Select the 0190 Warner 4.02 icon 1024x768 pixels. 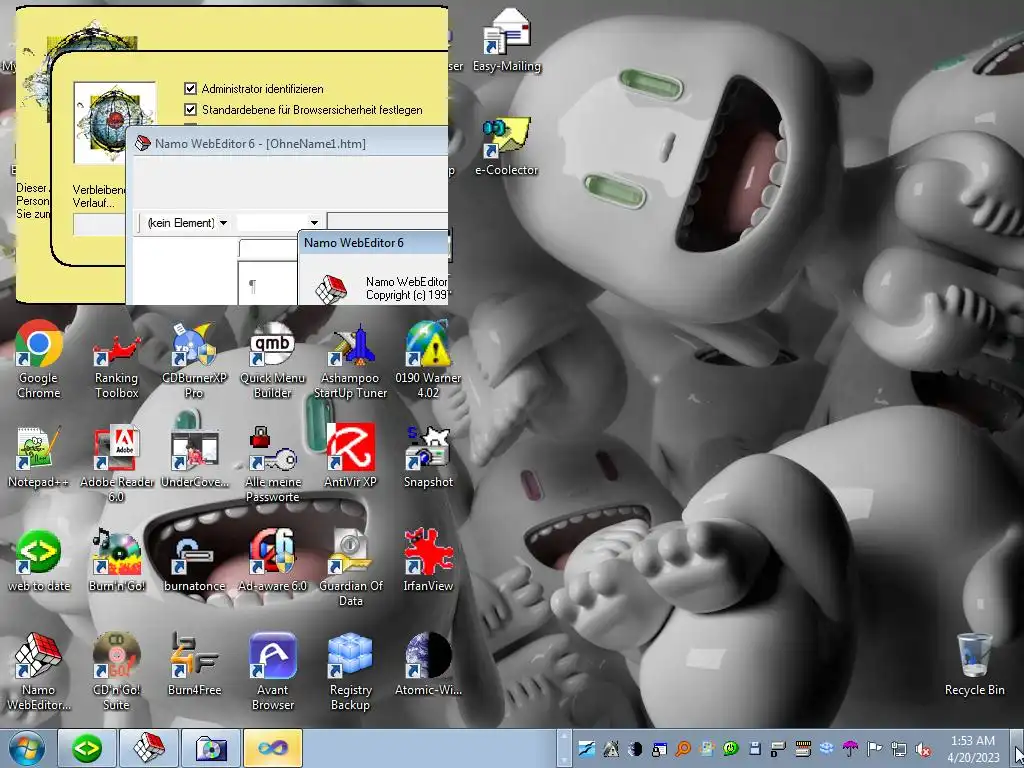pyautogui.click(x=428, y=358)
